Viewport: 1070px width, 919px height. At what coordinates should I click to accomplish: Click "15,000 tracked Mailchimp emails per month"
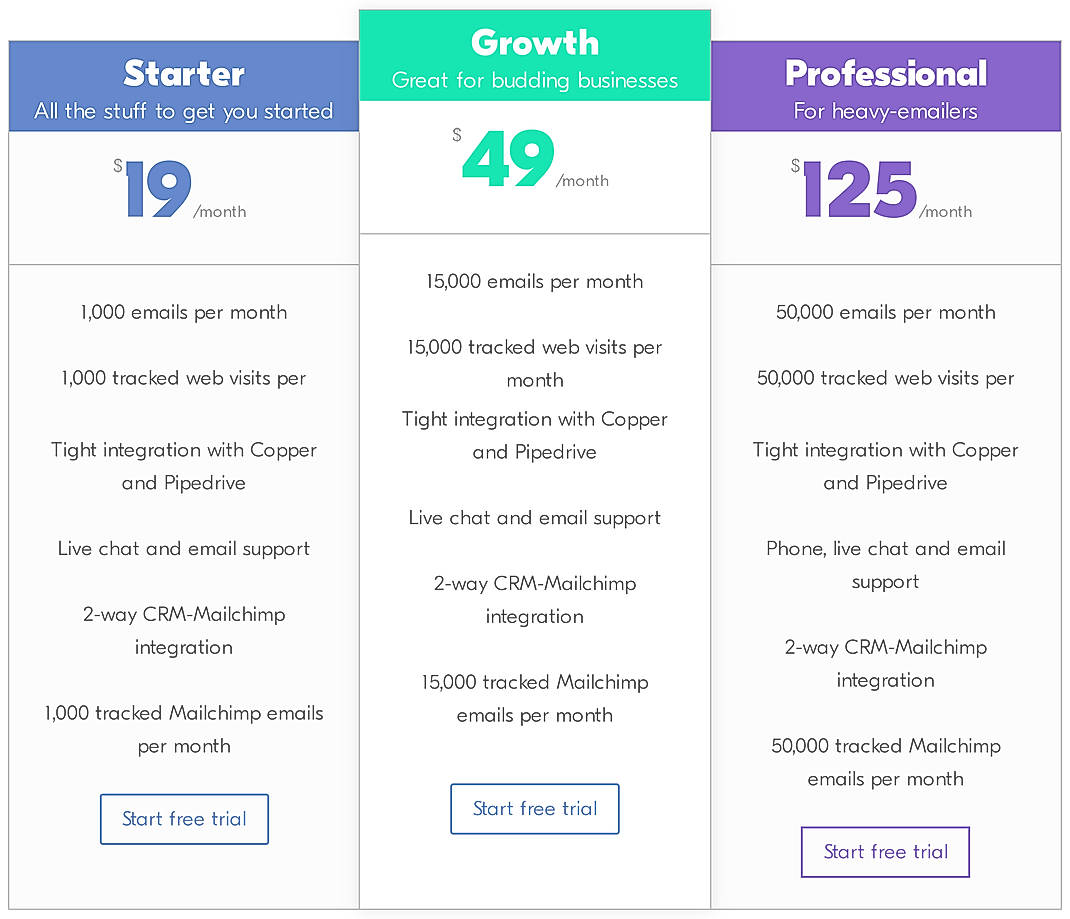(x=535, y=698)
